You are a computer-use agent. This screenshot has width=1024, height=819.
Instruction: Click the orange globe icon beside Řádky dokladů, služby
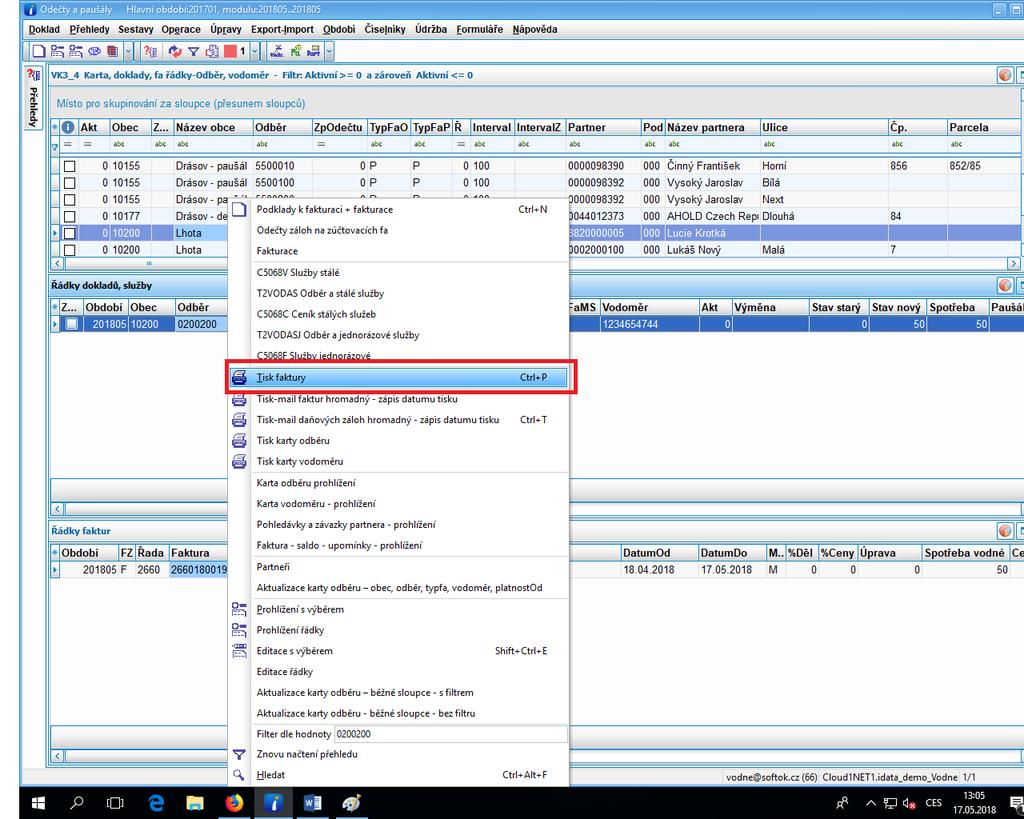pos(1005,285)
